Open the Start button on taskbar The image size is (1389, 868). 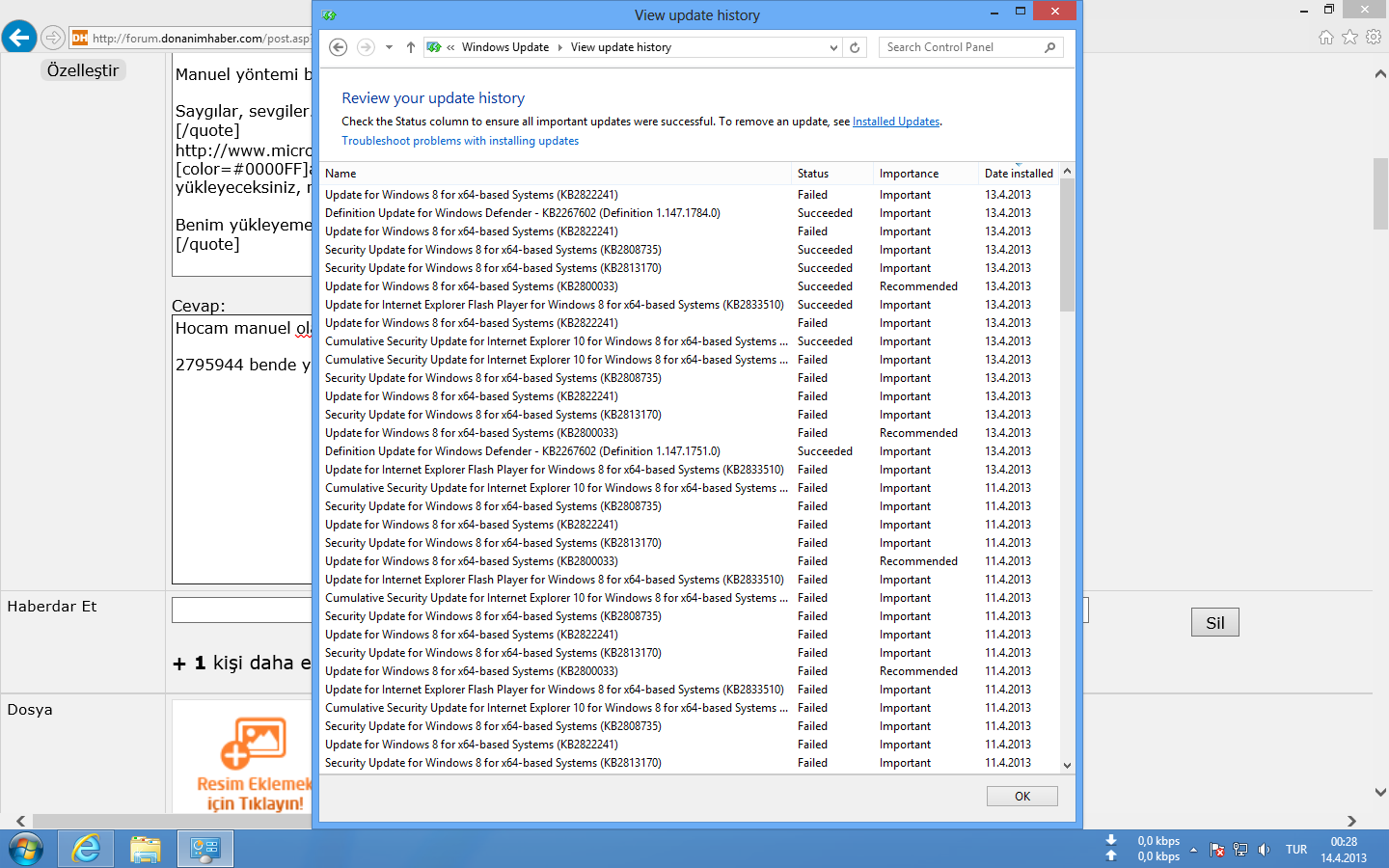26,850
